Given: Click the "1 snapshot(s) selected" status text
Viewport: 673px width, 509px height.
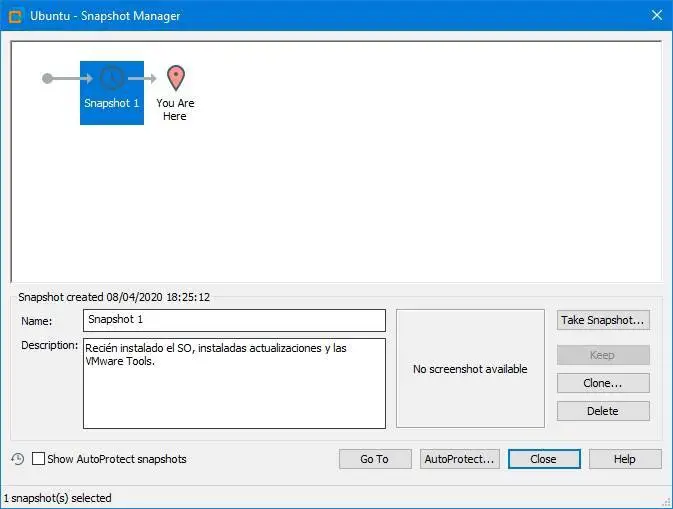Looking at the screenshot, I should pyautogui.click(x=58, y=498).
